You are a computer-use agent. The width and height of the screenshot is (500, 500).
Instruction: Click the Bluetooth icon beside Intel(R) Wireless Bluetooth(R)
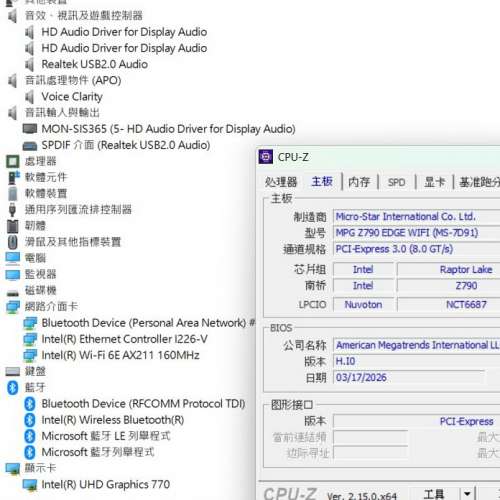pos(30,420)
